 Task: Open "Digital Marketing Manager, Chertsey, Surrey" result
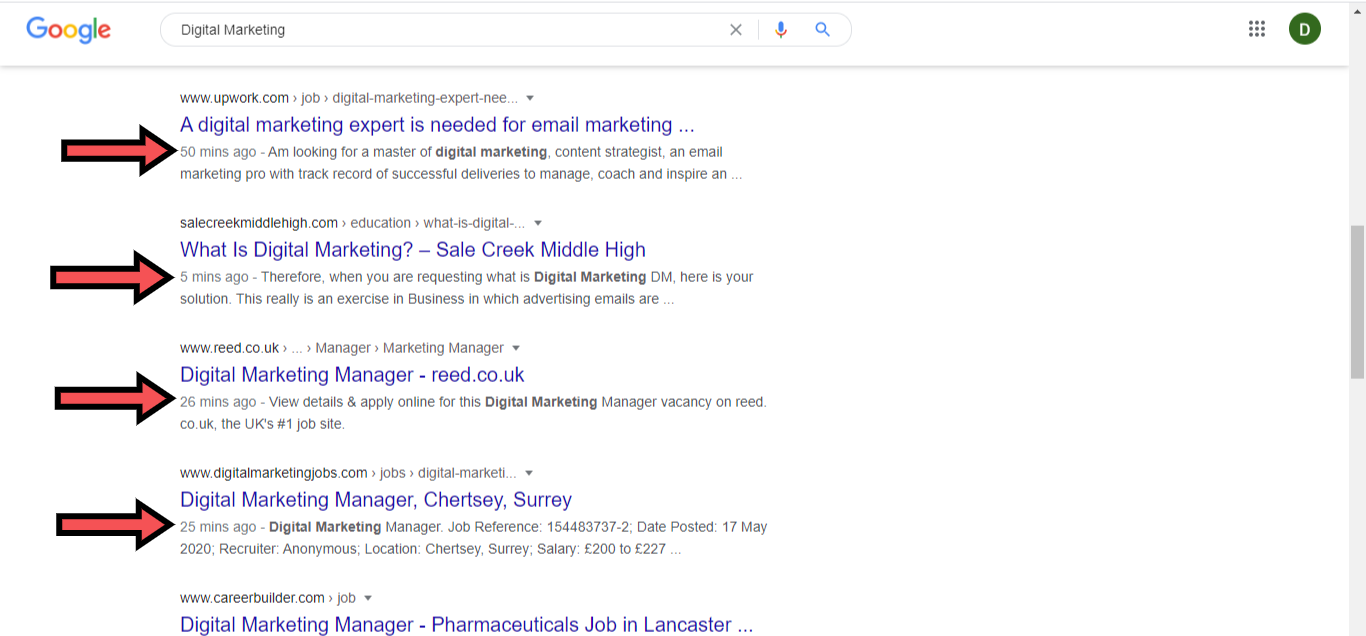tap(376, 500)
